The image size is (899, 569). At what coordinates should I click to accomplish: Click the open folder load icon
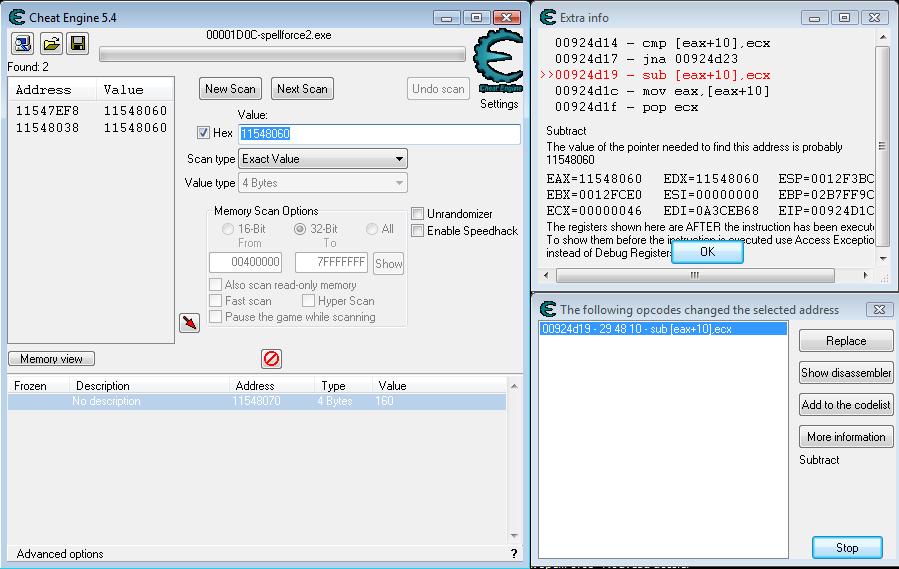pyautogui.click(x=51, y=43)
